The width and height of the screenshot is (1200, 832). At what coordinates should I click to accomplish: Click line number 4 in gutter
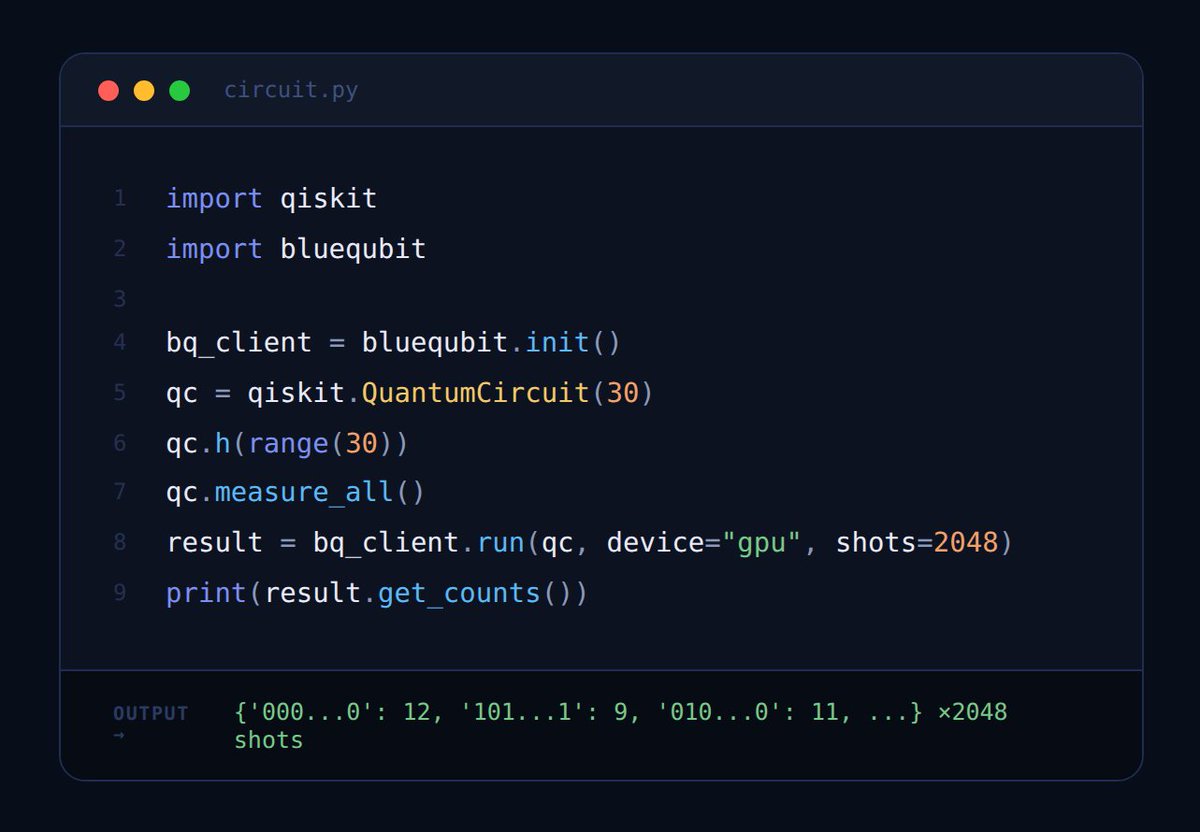click(120, 343)
